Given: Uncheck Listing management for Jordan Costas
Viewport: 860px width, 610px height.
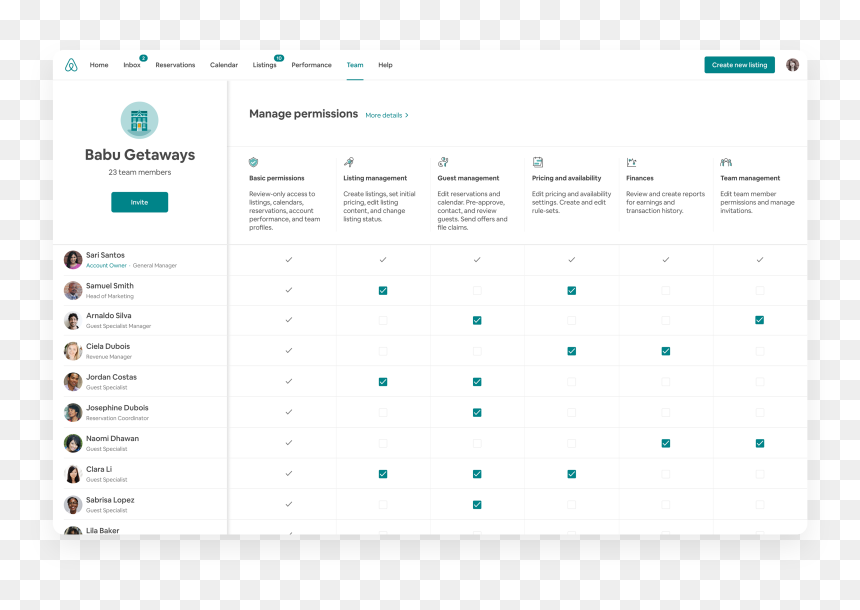Looking at the screenshot, I should tap(383, 382).
